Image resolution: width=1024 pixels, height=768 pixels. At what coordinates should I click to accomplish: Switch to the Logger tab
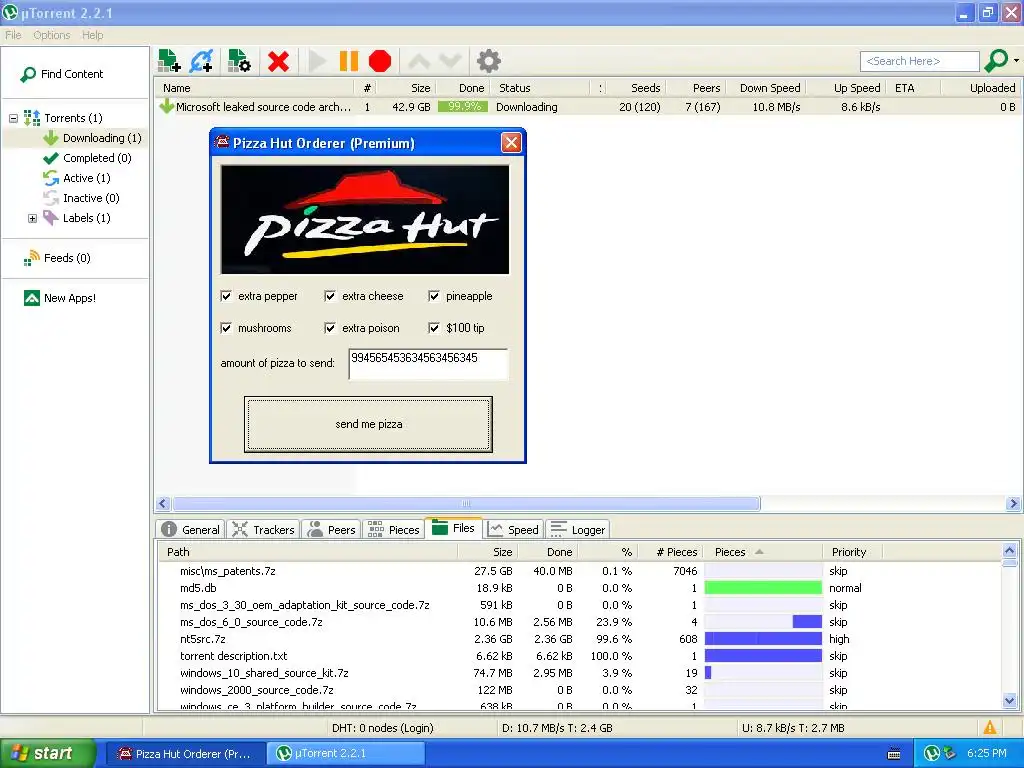point(578,530)
